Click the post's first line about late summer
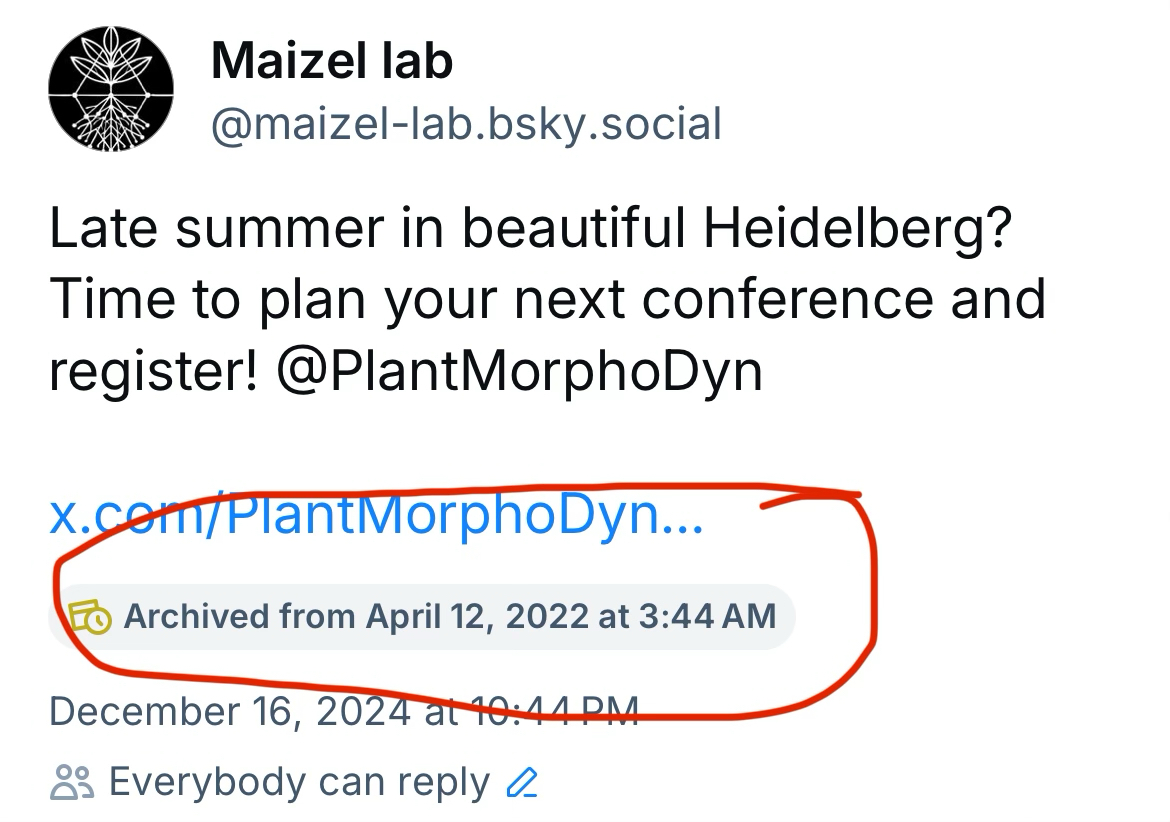The height and width of the screenshot is (822, 1170). tap(531, 229)
